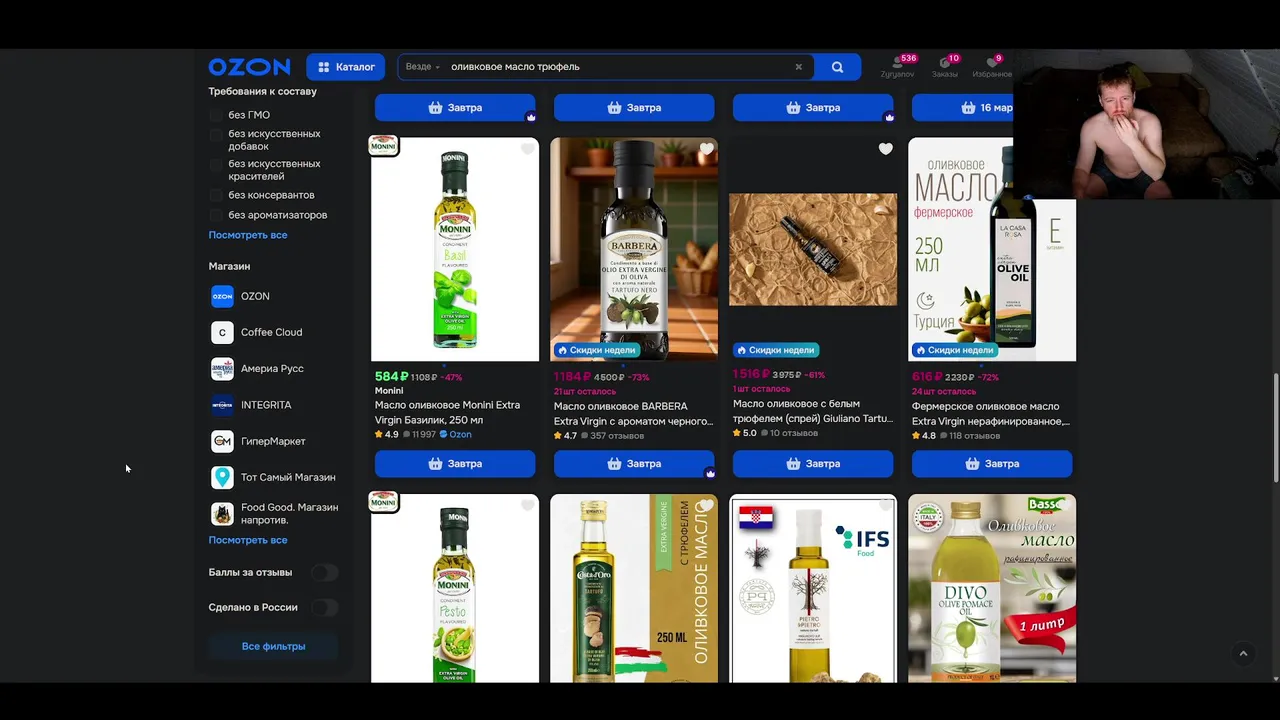1280x720 pixels.
Task: Select Food Good. Магазин напротив store filter
Action: coord(273,513)
